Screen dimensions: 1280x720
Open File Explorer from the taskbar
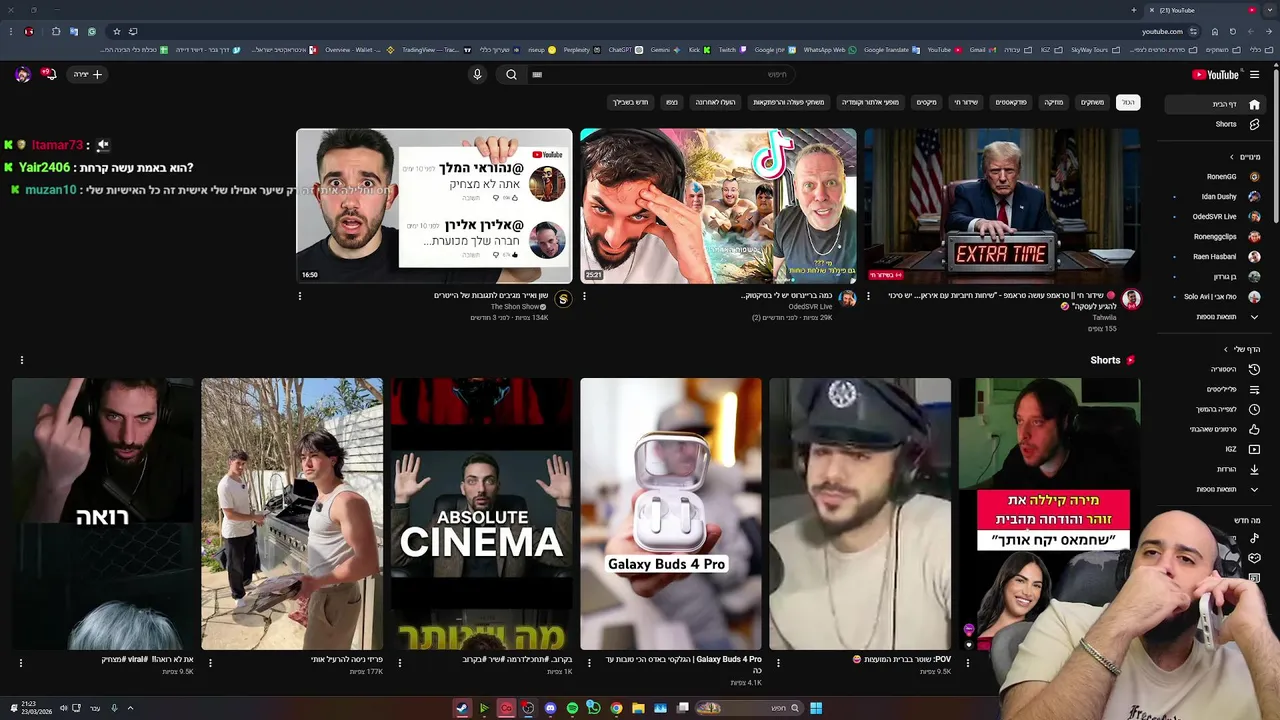pos(638,708)
